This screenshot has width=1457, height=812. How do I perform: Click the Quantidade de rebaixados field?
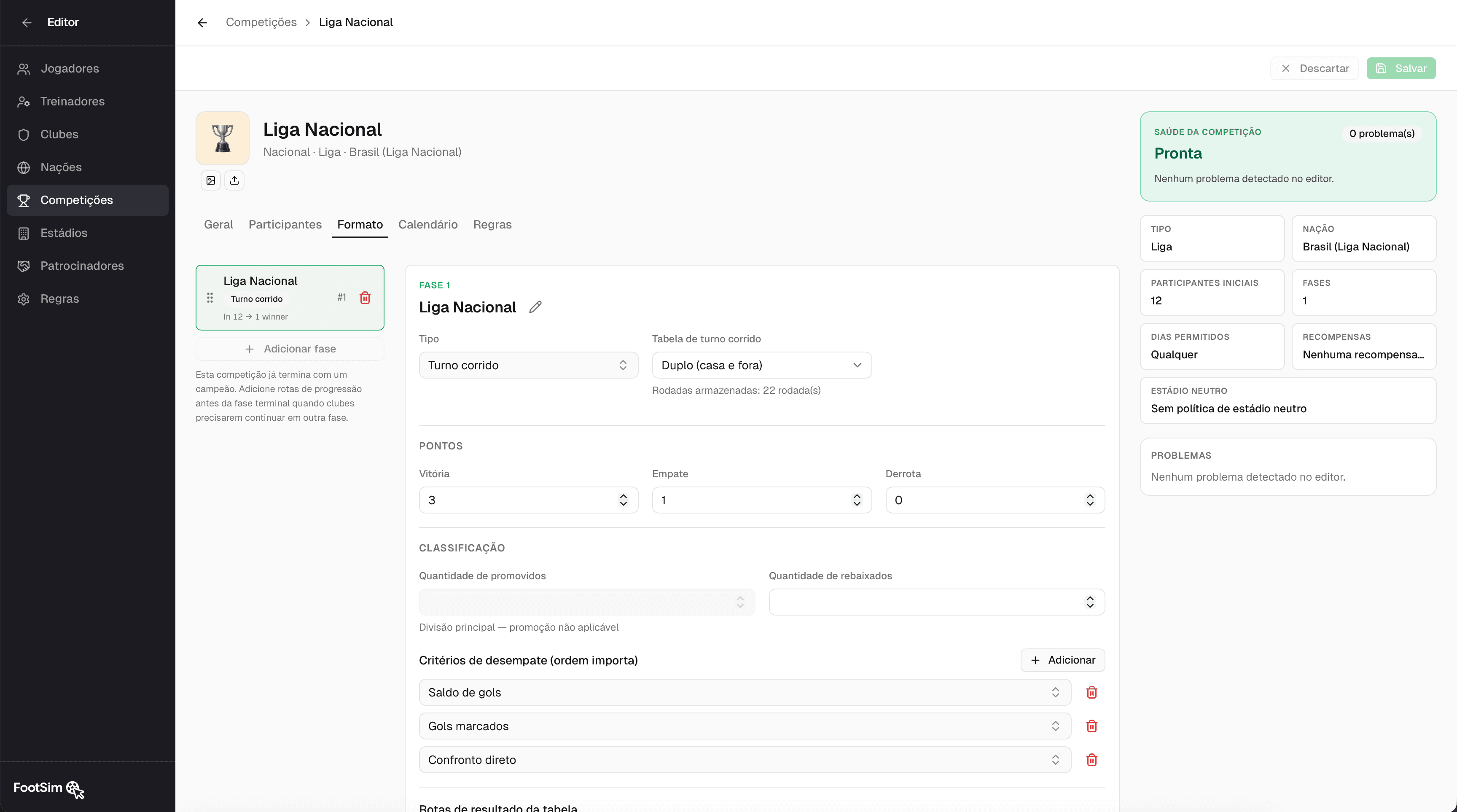pos(937,602)
